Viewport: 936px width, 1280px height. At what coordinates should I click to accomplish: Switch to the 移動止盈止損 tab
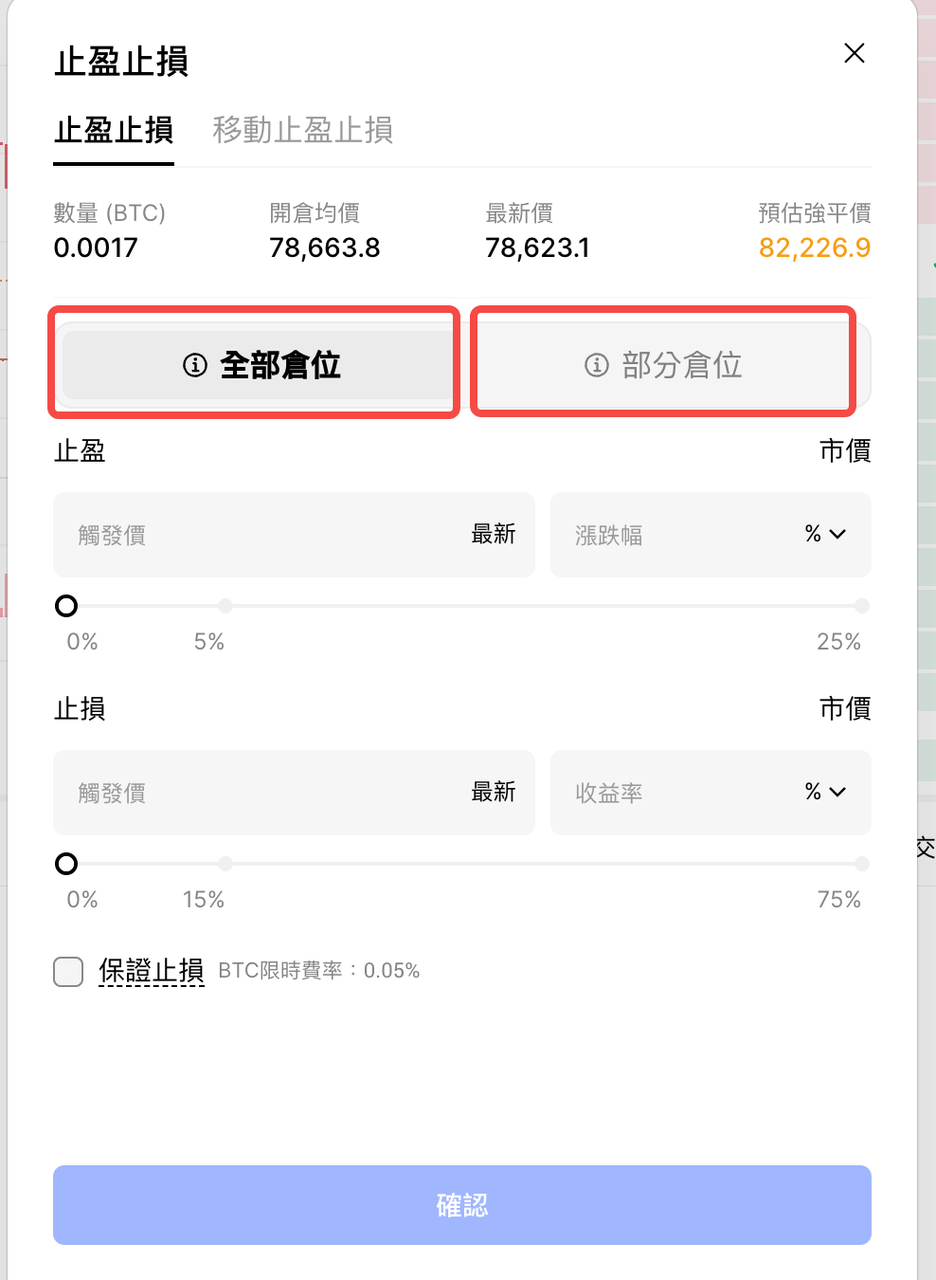click(x=302, y=130)
